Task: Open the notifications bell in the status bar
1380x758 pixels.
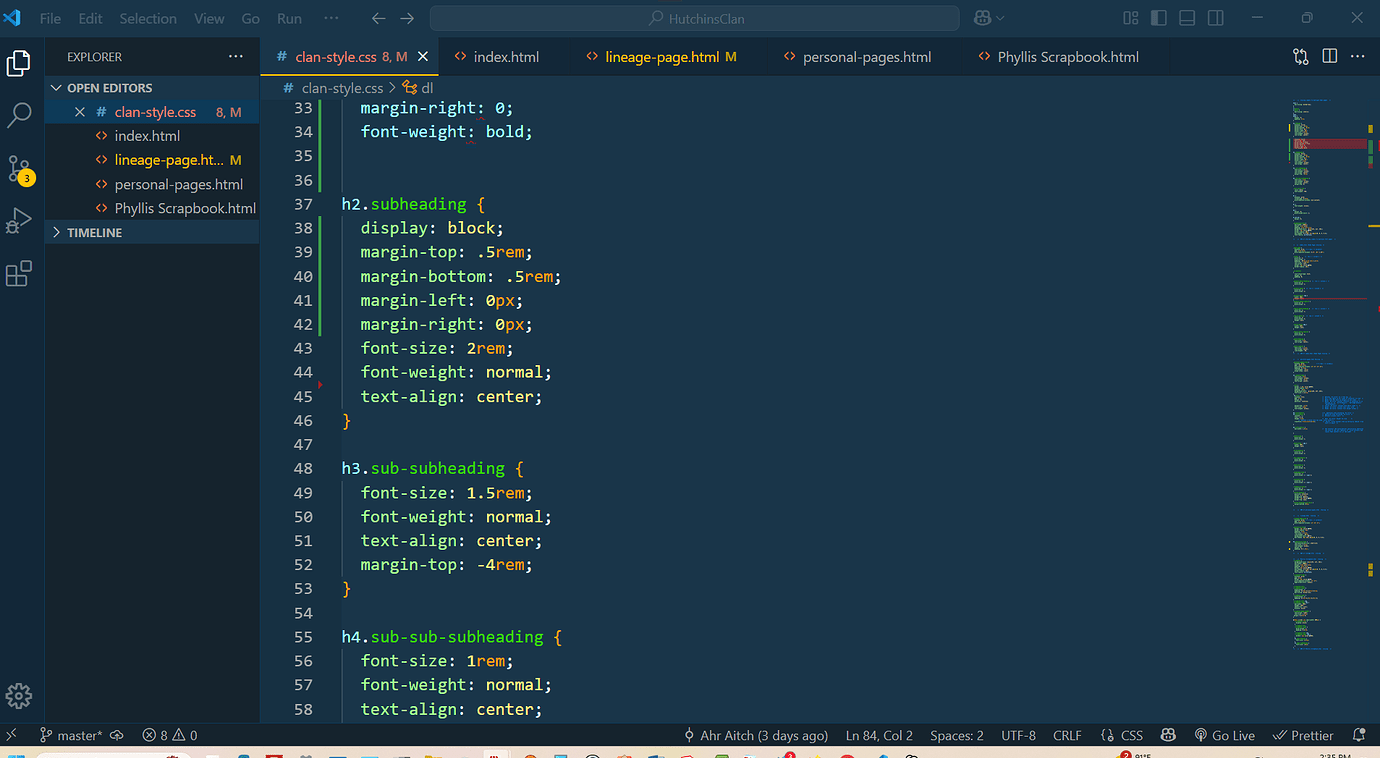Action: tap(1358, 735)
